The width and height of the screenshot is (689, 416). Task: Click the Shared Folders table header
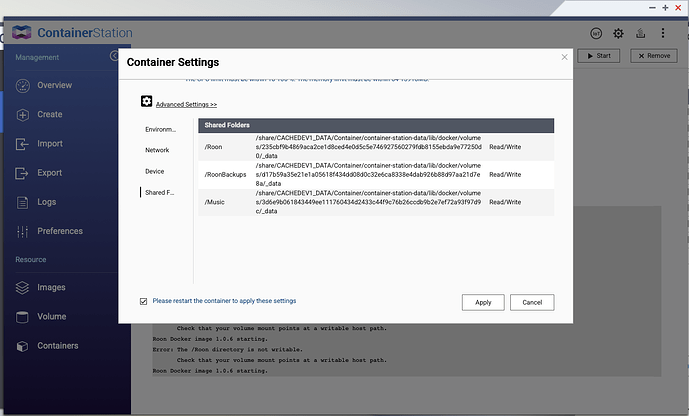pyautogui.click(x=376, y=125)
